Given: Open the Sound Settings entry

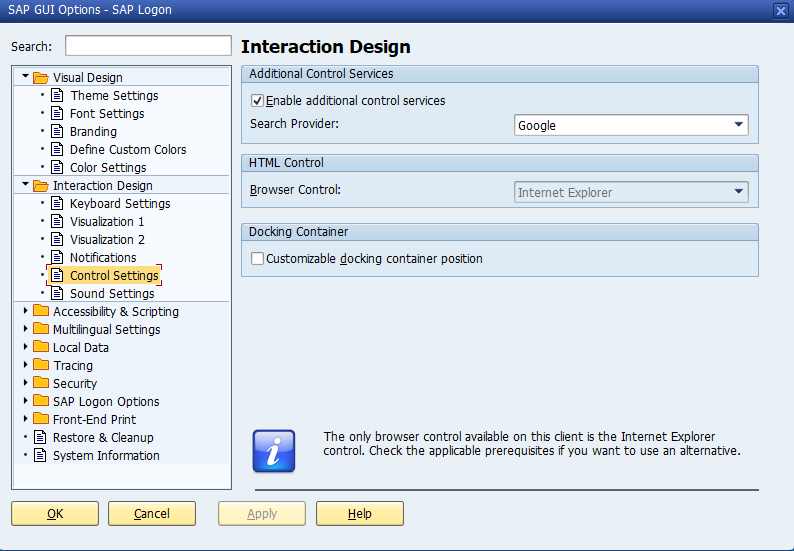Looking at the screenshot, I should pos(112,293).
